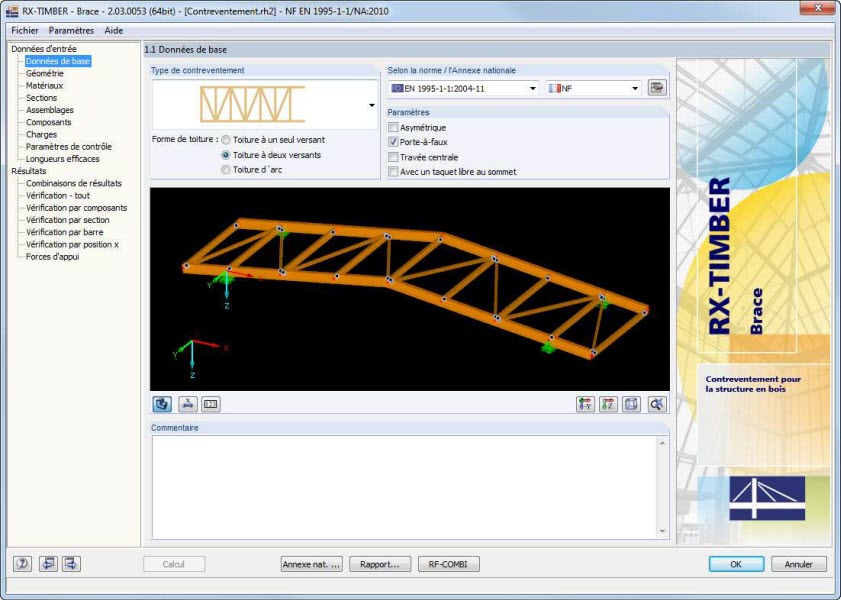841x600 pixels.
Task: Select Toiture d'arc roof shape
Action: point(226,169)
